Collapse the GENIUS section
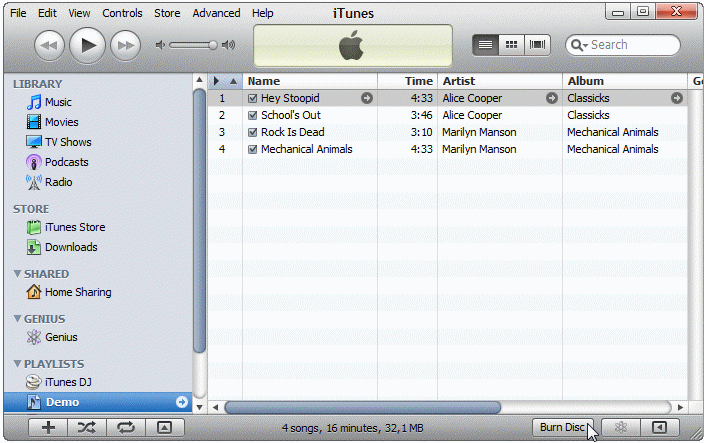This screenshot has width=704, height=443. point(18,319)
